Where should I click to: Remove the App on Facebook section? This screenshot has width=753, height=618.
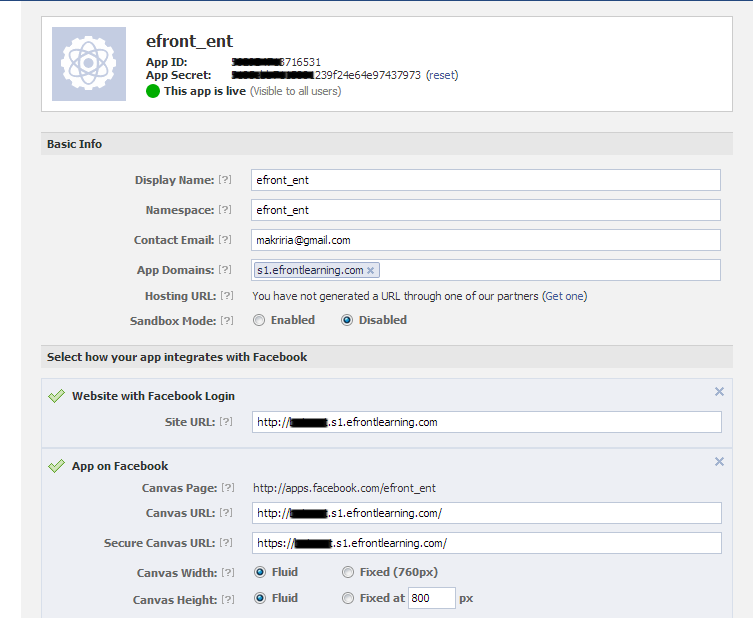click(719, 462)
